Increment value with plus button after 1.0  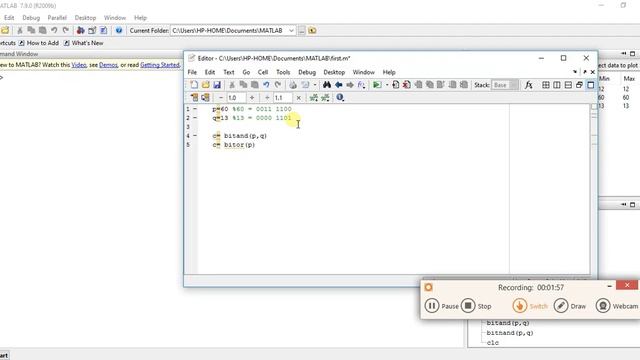pos(252,98)
